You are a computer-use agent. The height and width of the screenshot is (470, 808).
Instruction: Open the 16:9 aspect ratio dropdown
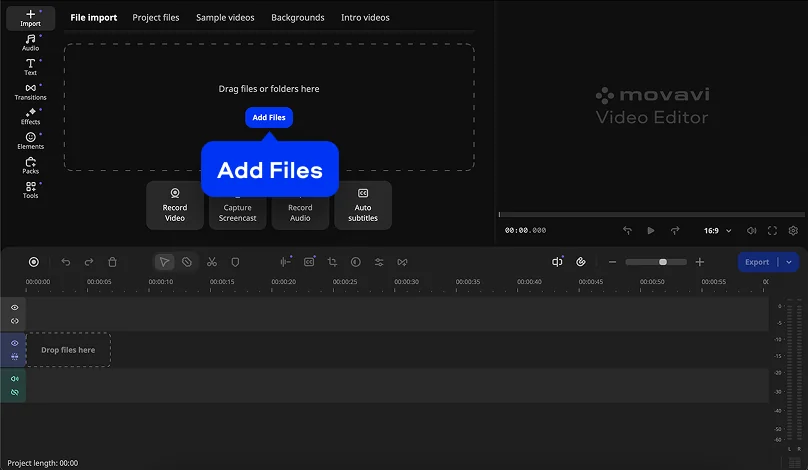coord(717,230)
